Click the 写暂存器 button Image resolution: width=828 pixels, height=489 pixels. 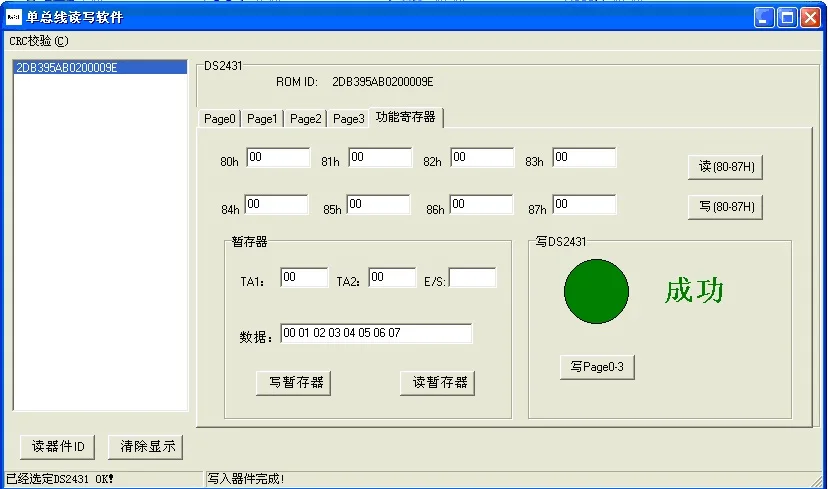(x=294, y=382)
